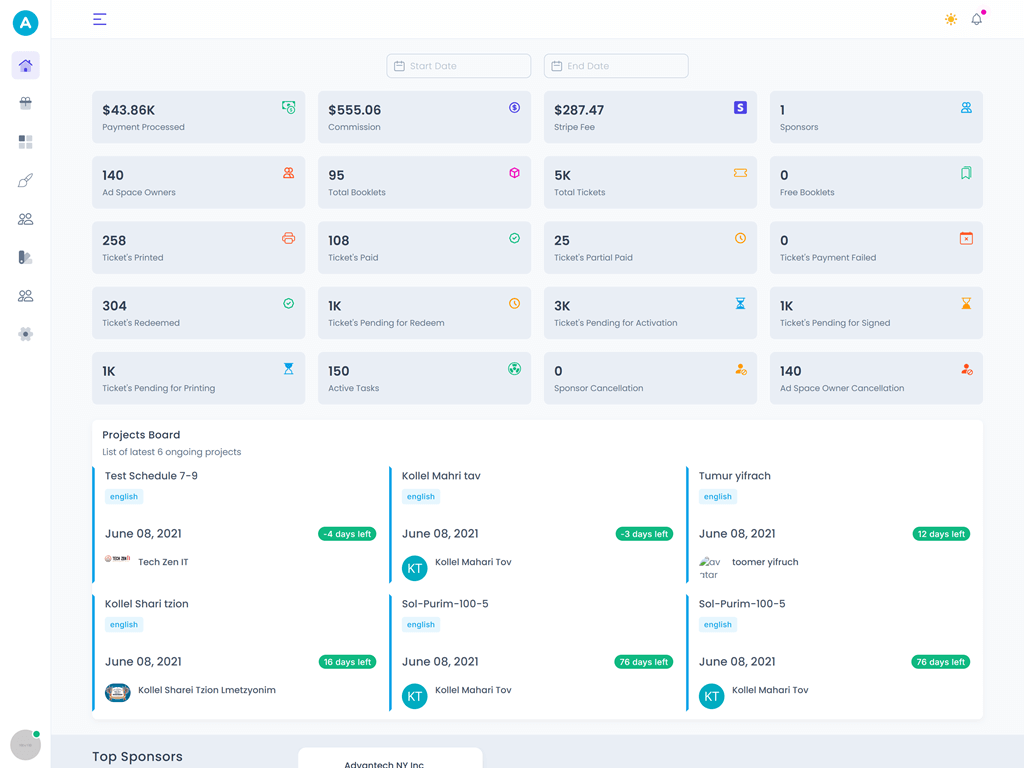Click the home icon in the sidebar
Image resolution: width=1024 pixels, height=768 pixels.
26,66
